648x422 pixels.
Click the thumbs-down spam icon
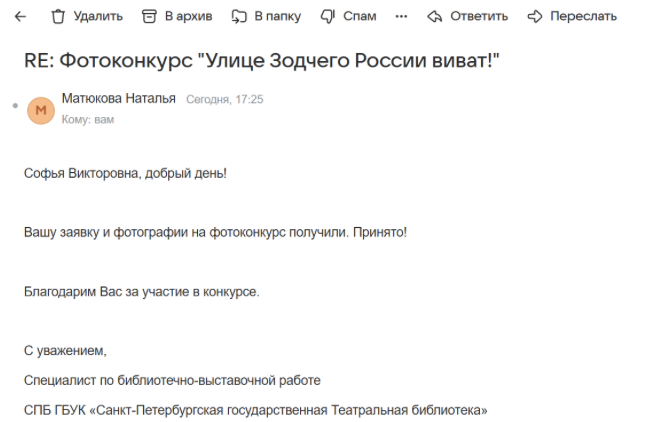[x=328, y=16]
